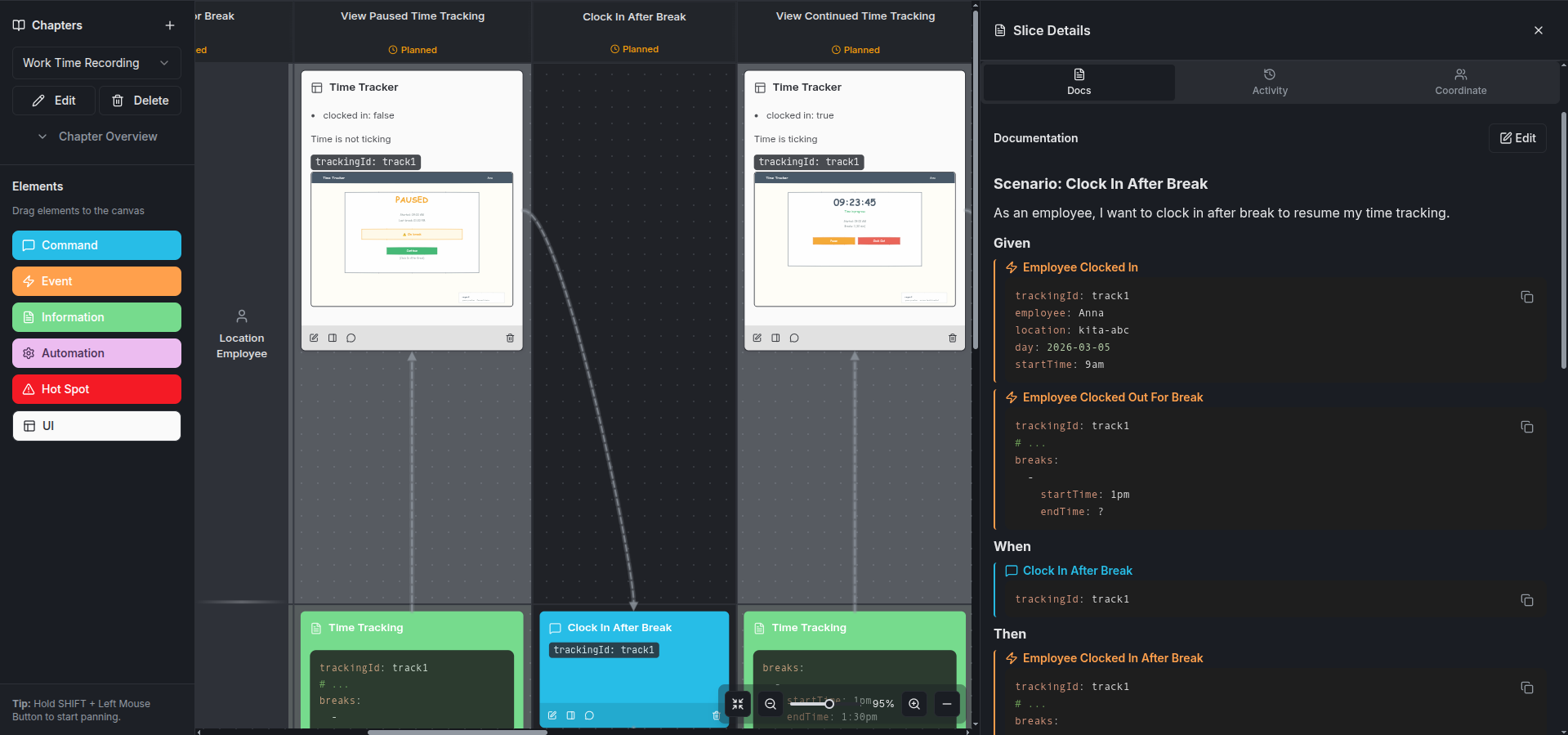Edit the paused Time Tracker card via pencil icon

pyautogui.click(x=315, y=338)
